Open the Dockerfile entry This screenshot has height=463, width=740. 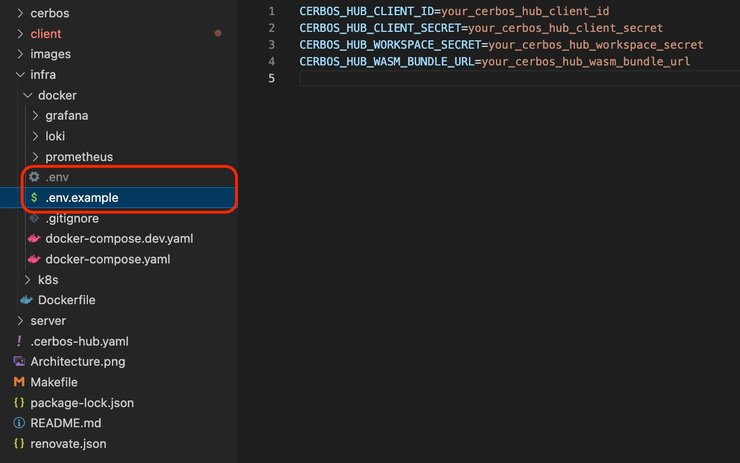pyautogui.click(x=67, y=300)
